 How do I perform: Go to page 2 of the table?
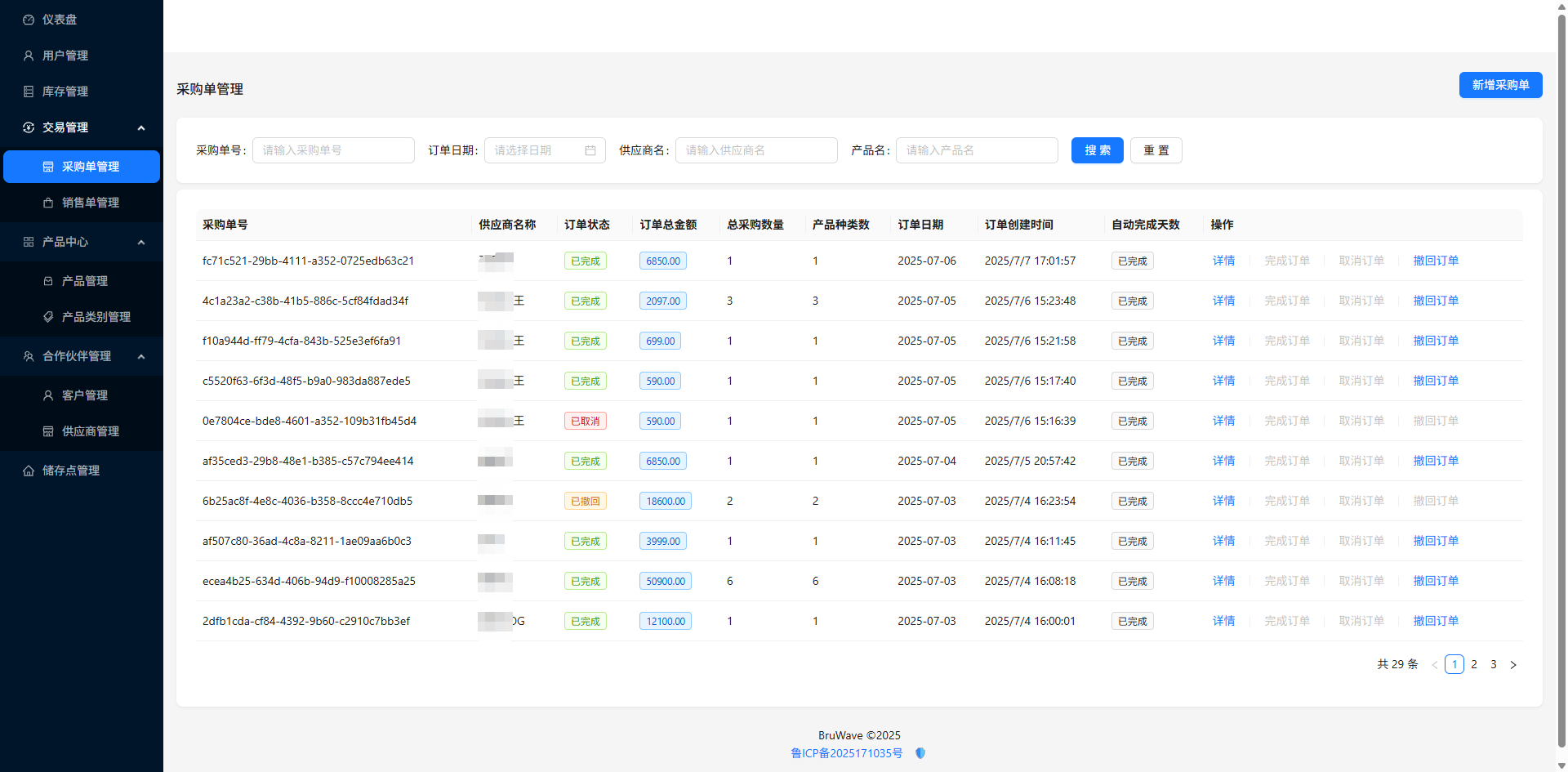click(x=1474, y=664)
